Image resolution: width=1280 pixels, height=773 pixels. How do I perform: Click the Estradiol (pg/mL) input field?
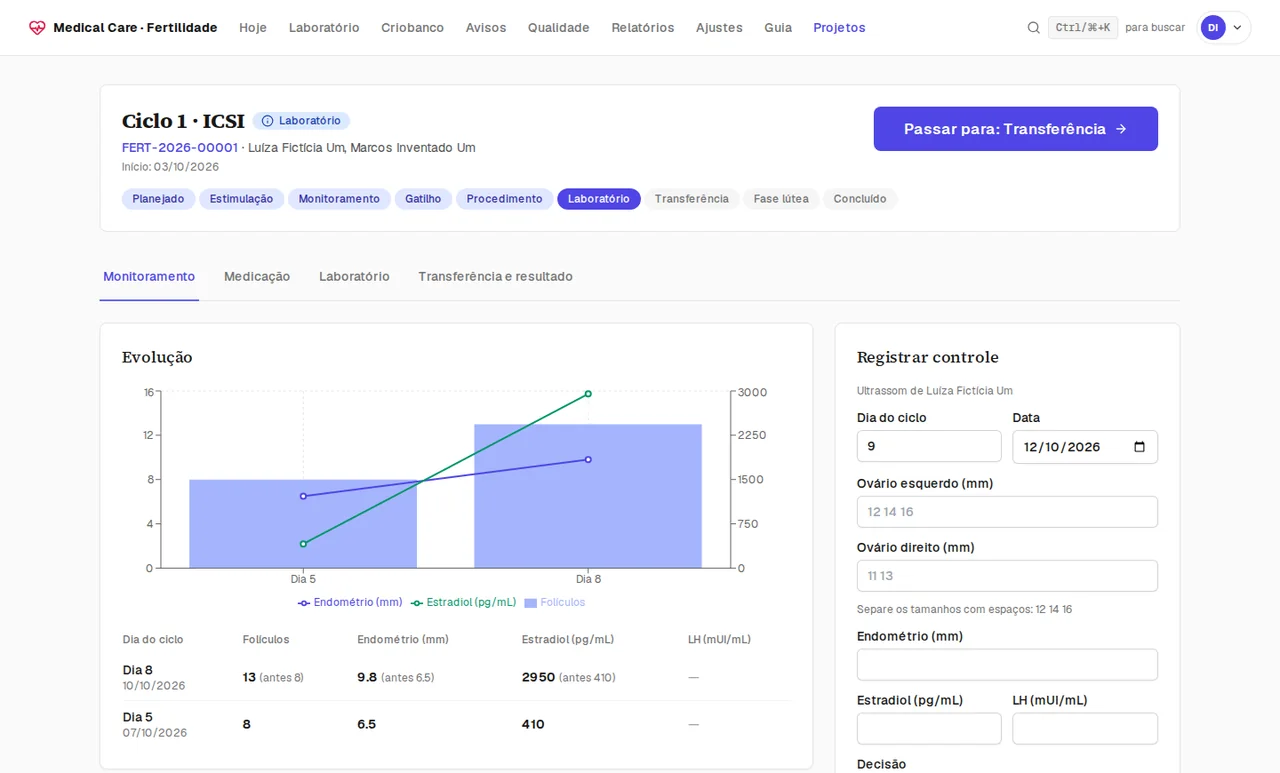pyautogui.click(x=929, y=729)
